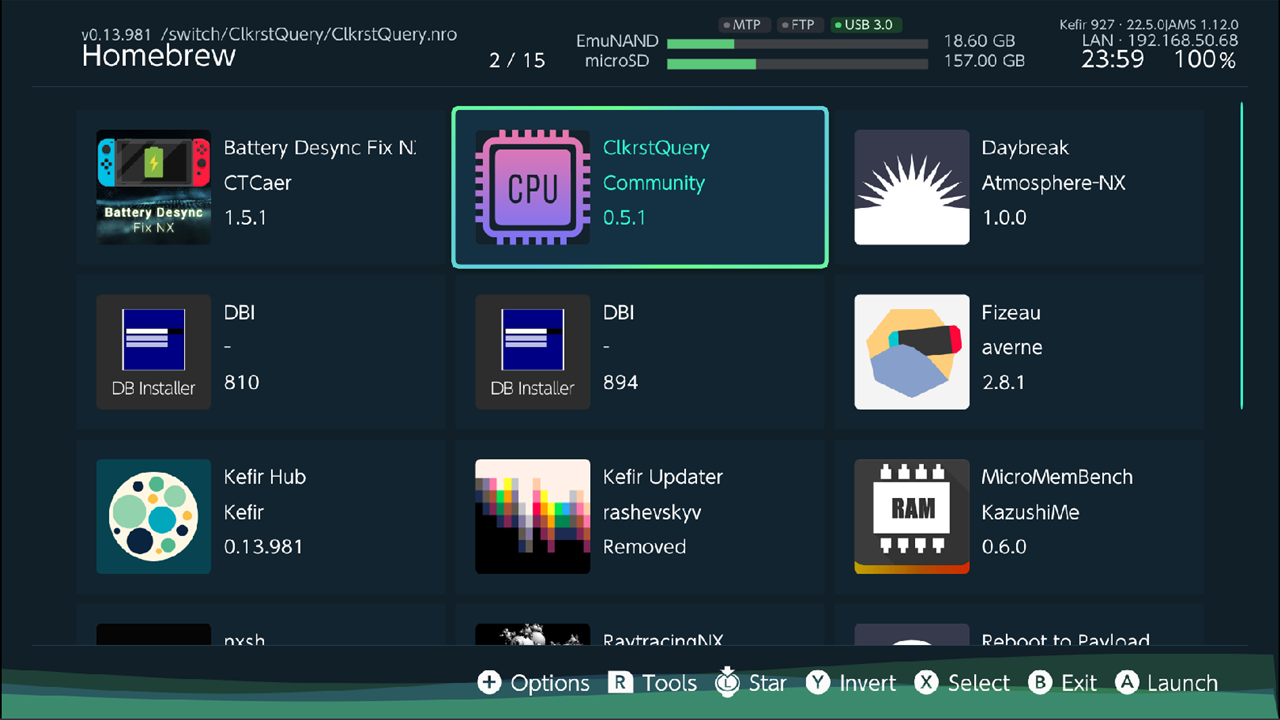
Task: Open Tools from the bottom bar
Action: click(669, 683)
